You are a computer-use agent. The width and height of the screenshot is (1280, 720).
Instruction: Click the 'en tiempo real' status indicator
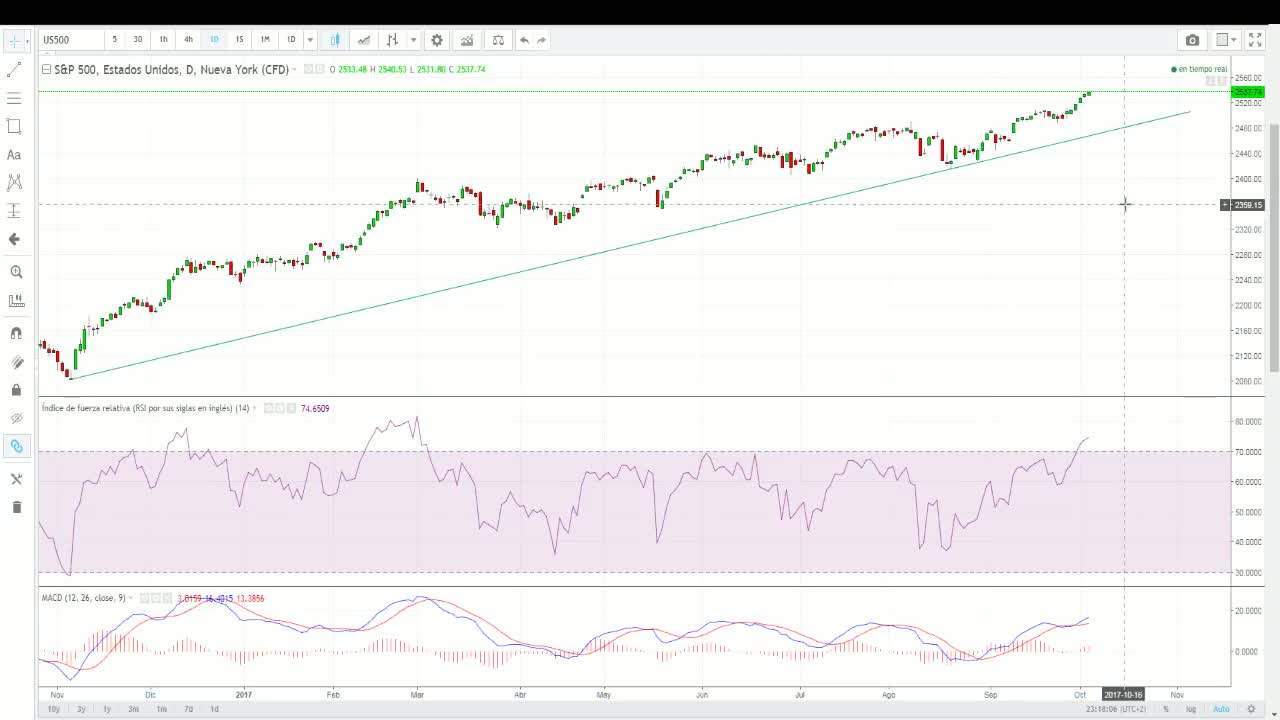(x=1199, y=69)
